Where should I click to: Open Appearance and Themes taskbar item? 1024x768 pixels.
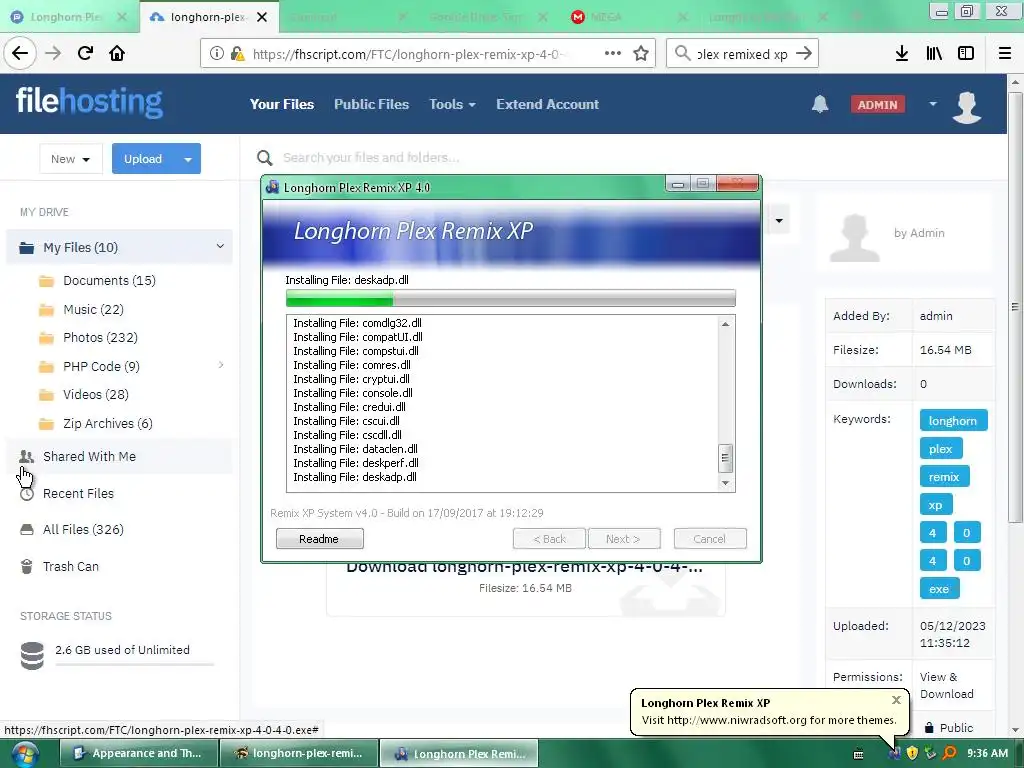point(138,754)
